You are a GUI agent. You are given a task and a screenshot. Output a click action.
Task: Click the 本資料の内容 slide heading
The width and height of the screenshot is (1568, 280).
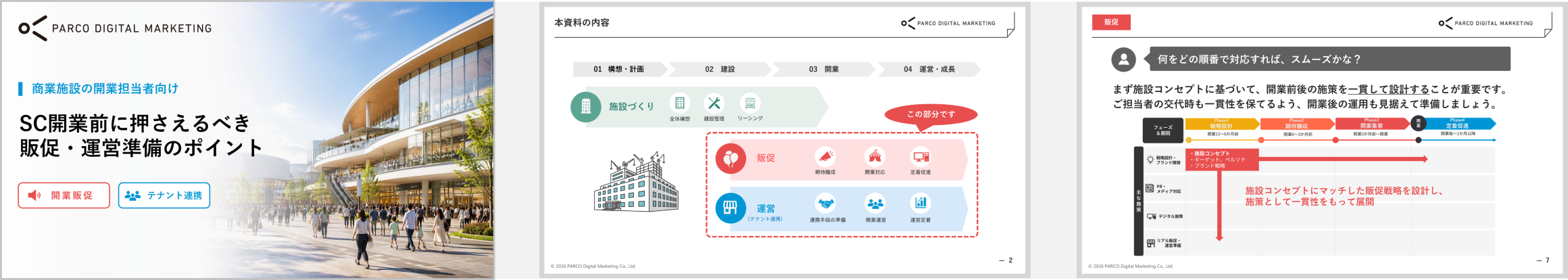pos(582,23)
